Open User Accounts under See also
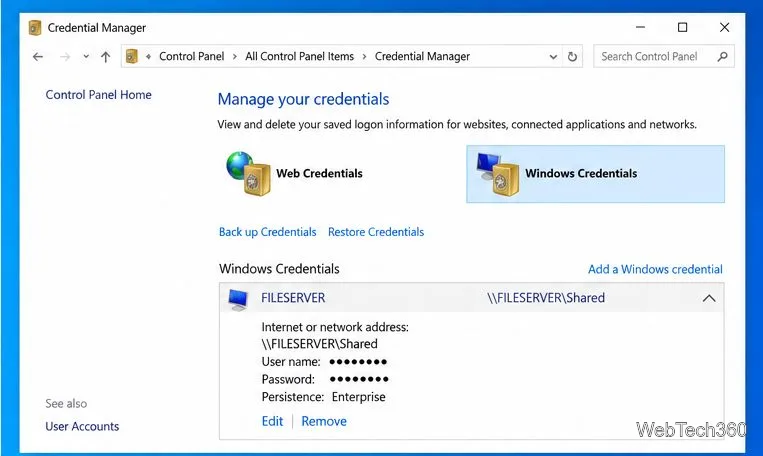The image size is (763, 456). pyautogui.click(x=82, y=426)
